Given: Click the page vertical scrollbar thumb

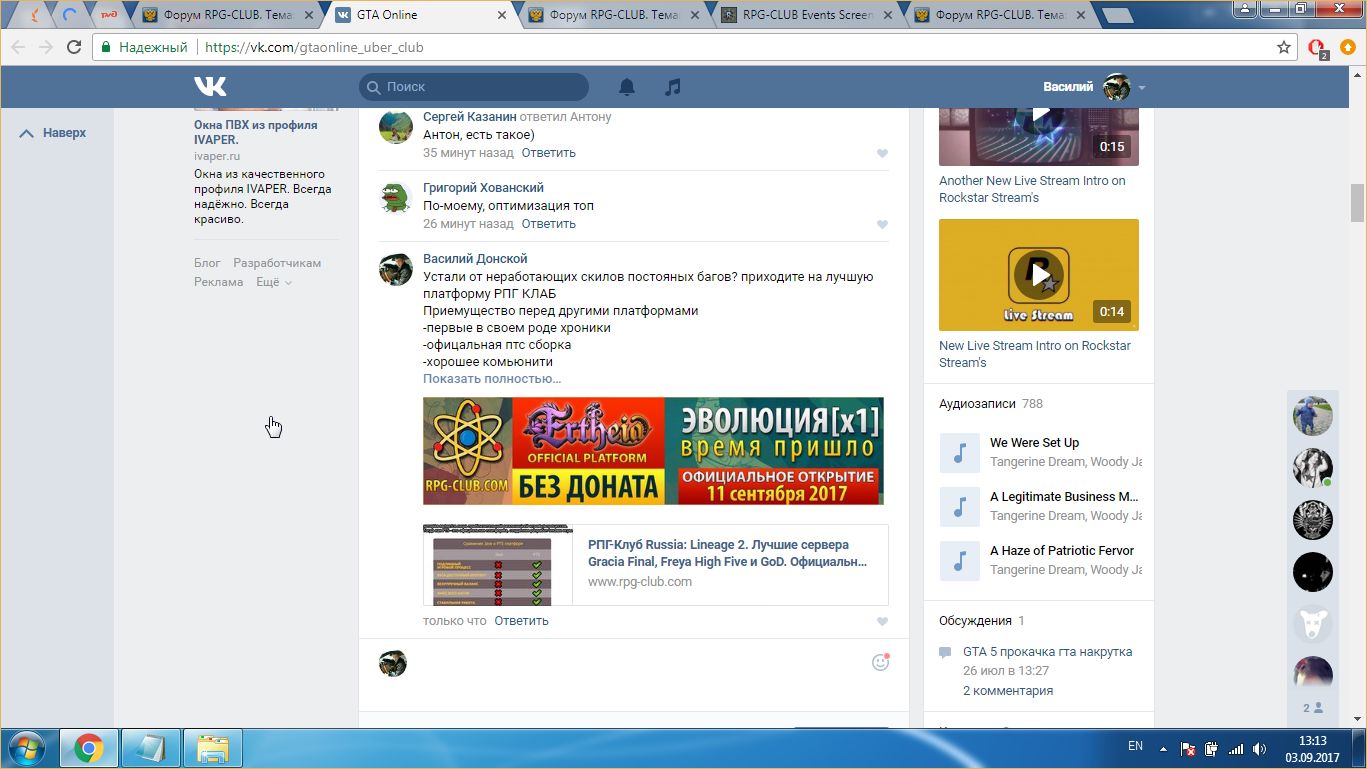Looking at the screenshot, I should point(1357,203).
